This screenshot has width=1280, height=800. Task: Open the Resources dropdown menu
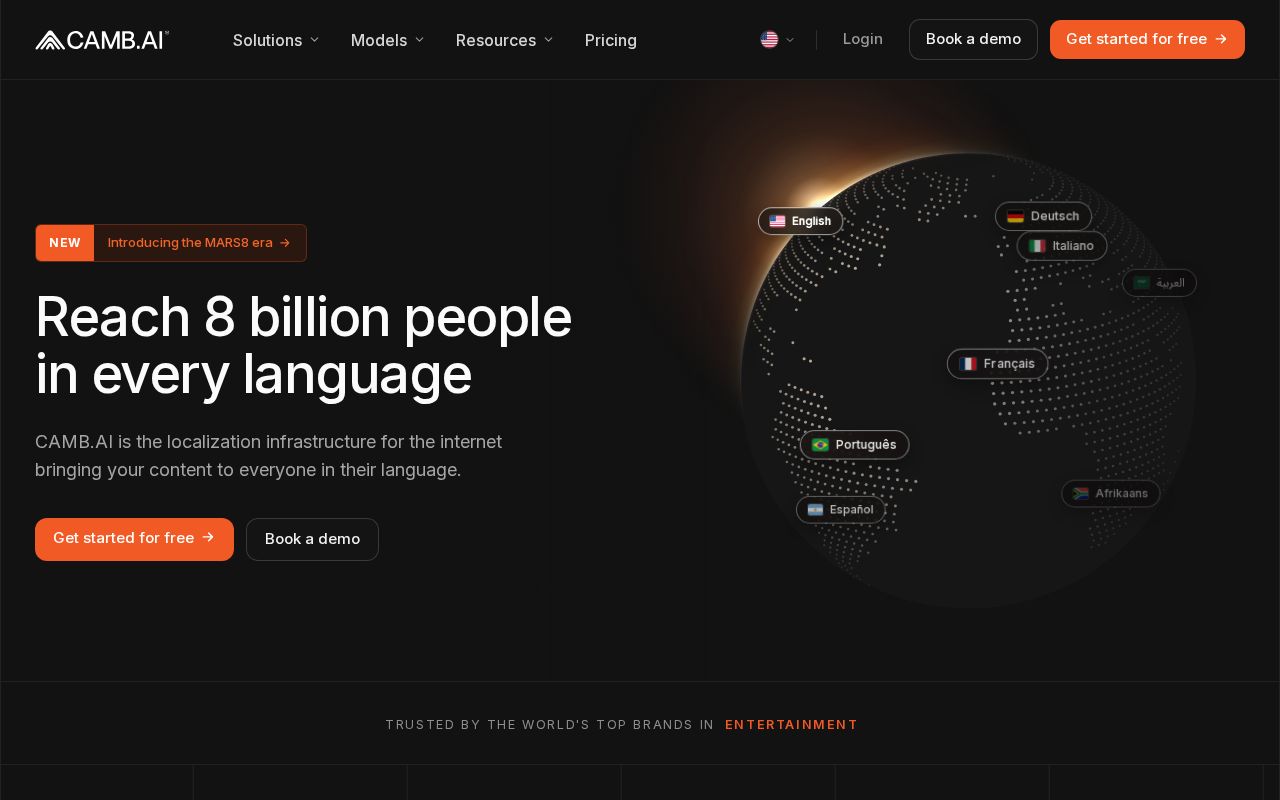click(505, 40)
